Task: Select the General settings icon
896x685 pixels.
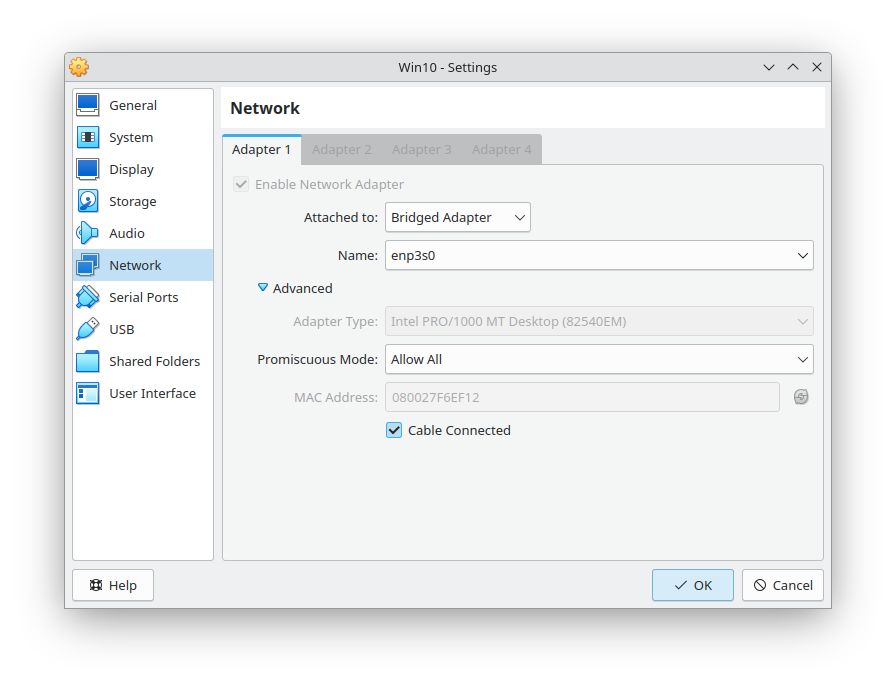Action: (88, 105)
